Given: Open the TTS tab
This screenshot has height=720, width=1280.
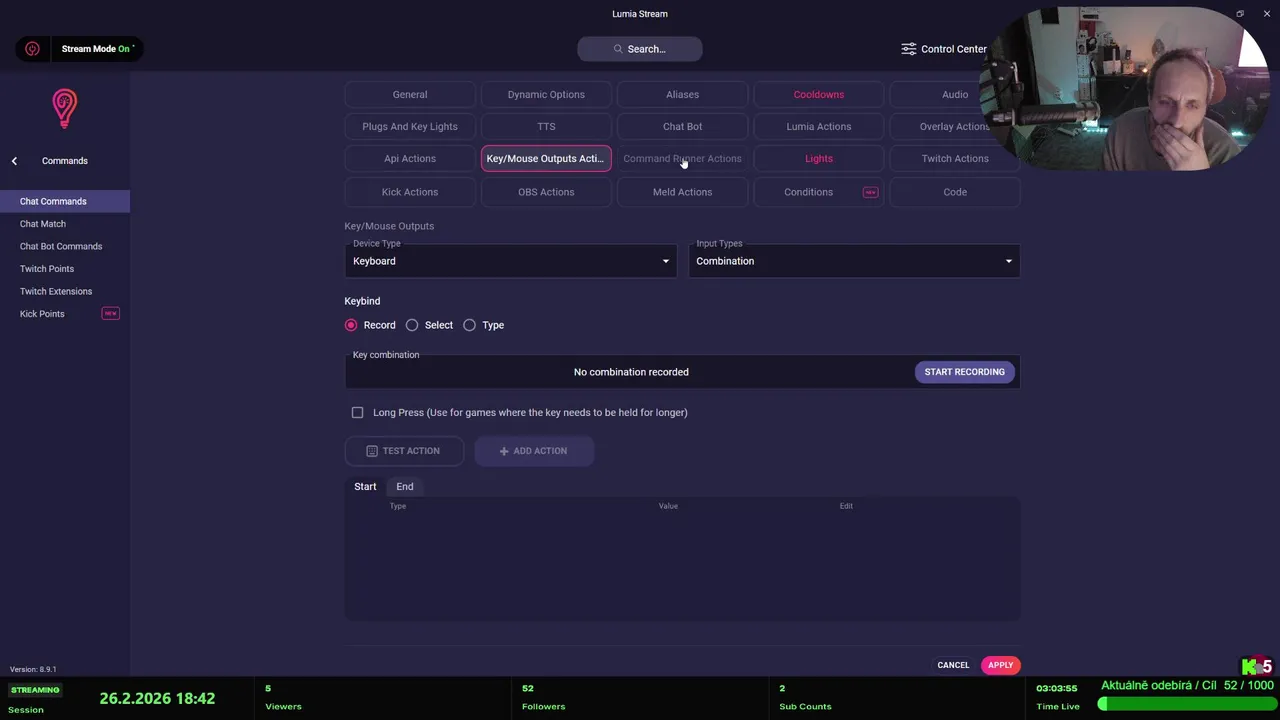Looking at the screenshot, I should pyautogui.click(x=546, y=127).
